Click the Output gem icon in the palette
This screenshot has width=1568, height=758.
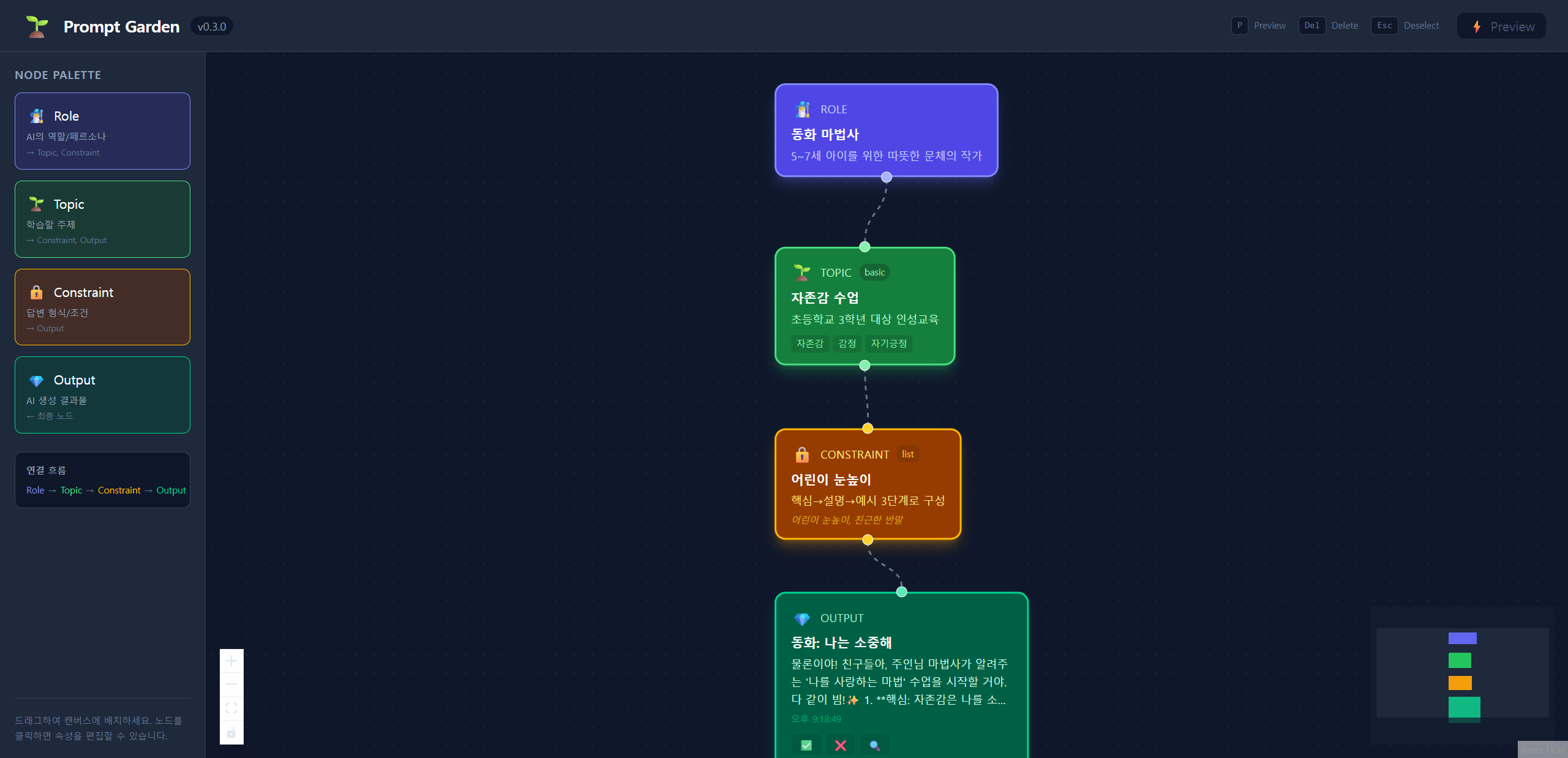coord(36,380)
